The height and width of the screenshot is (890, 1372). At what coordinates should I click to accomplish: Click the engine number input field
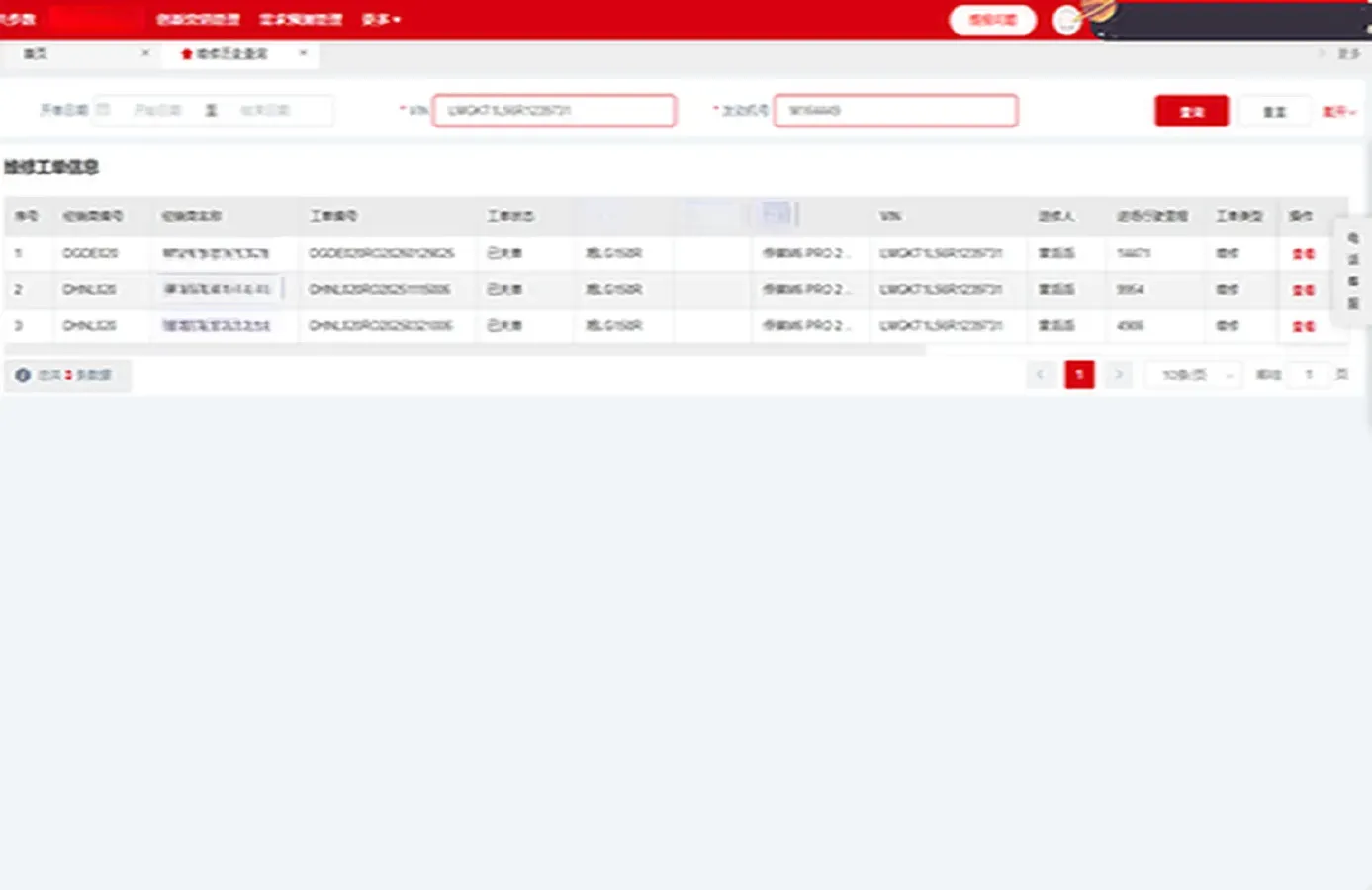tap(895, 110)
